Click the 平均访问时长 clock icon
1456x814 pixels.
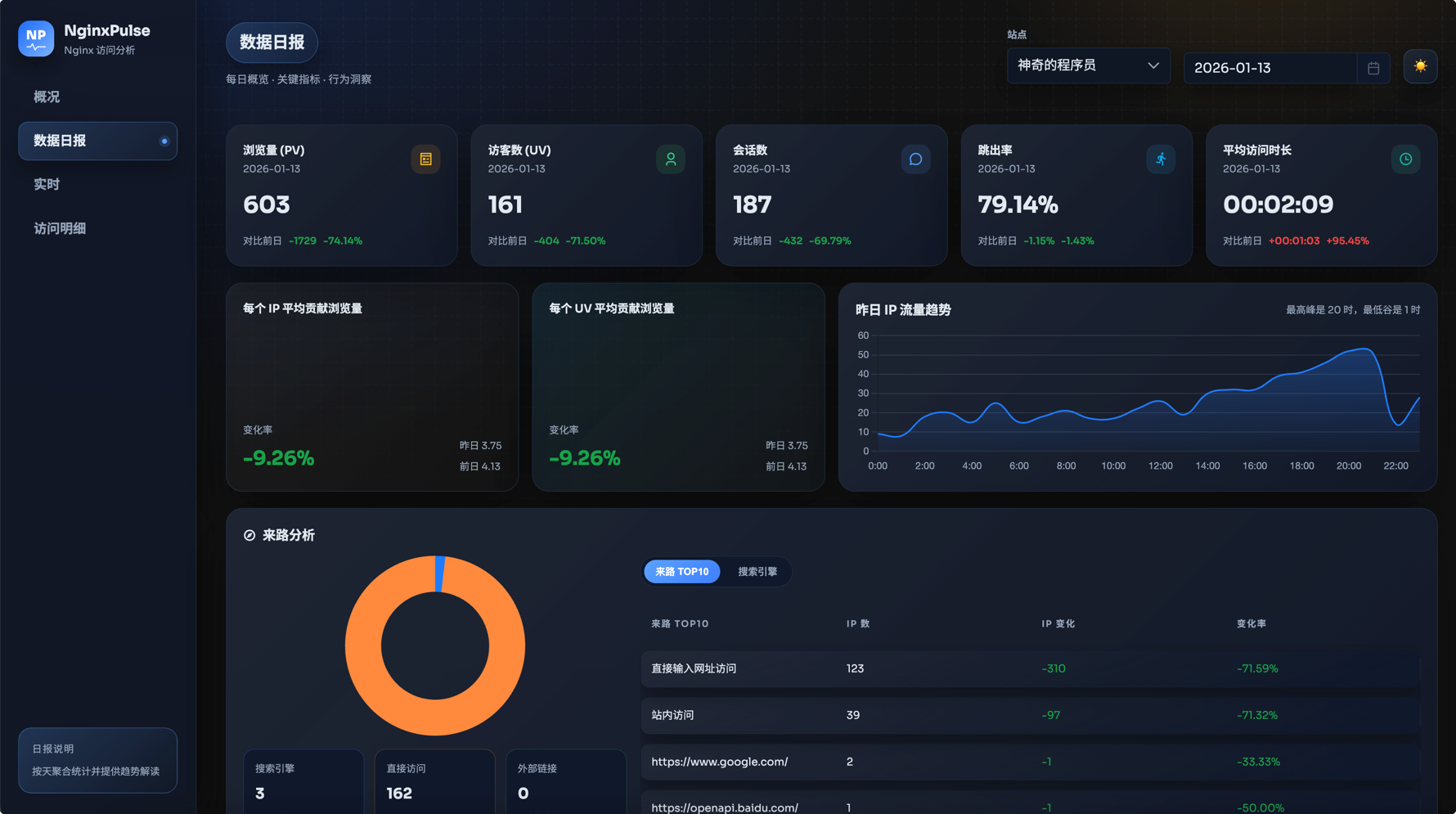(x=1405, y=159)
